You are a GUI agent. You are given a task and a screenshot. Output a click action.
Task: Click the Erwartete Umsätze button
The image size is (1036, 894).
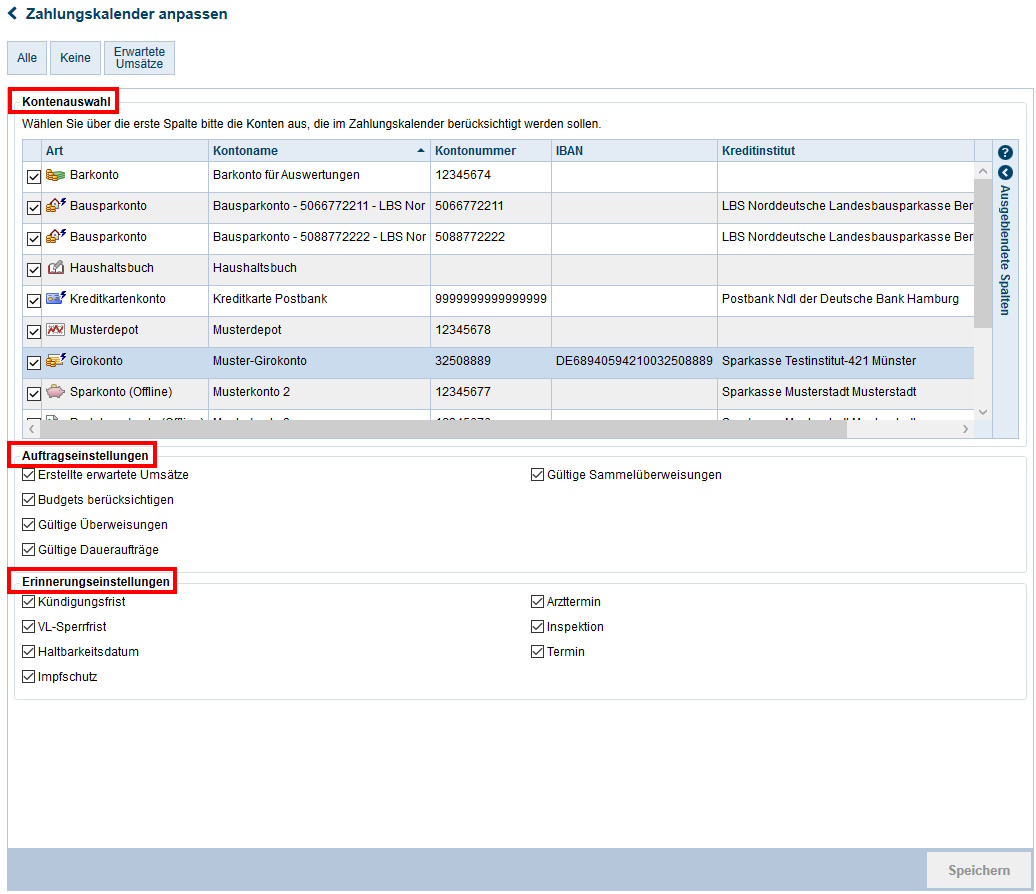(139, 58)
